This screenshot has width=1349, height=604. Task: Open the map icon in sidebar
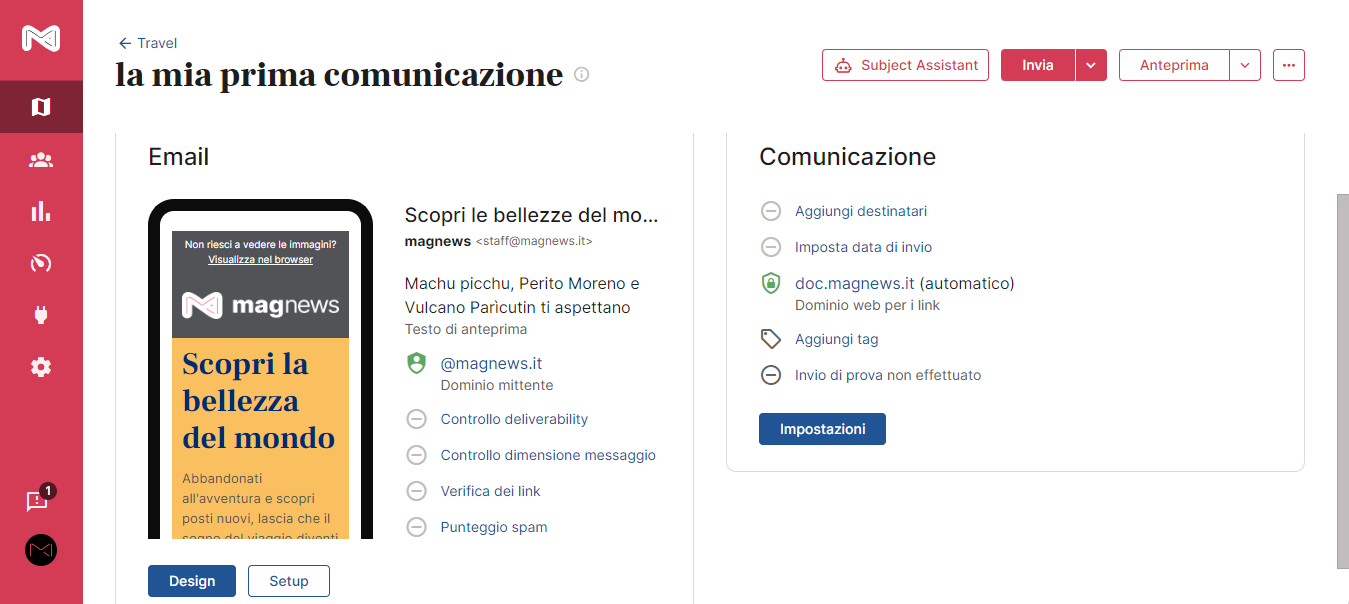coord(41,107)
